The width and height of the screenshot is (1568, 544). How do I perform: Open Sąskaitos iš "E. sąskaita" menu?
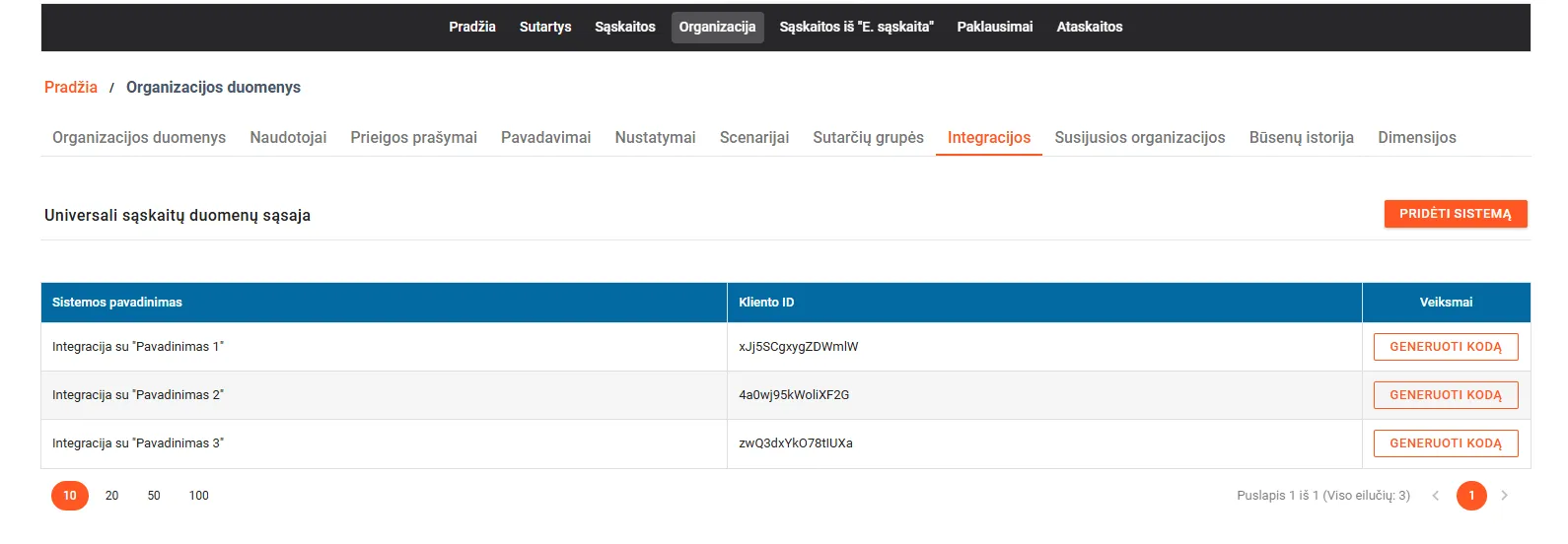pos(856,27)
